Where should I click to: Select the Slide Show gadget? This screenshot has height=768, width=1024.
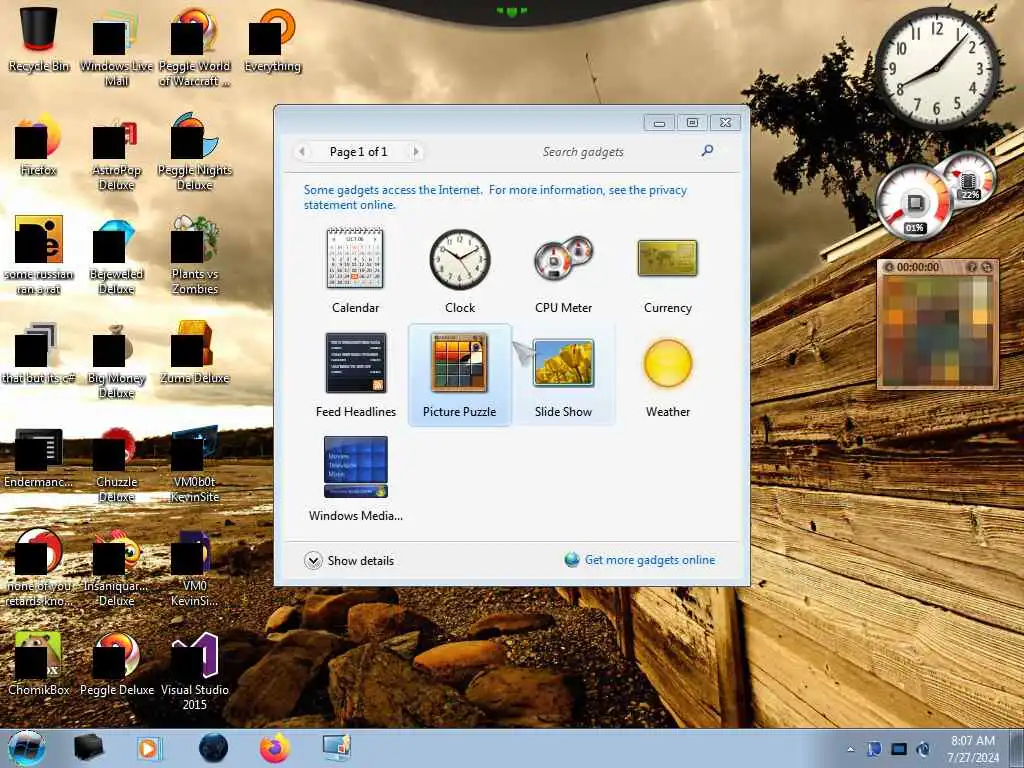564,375
